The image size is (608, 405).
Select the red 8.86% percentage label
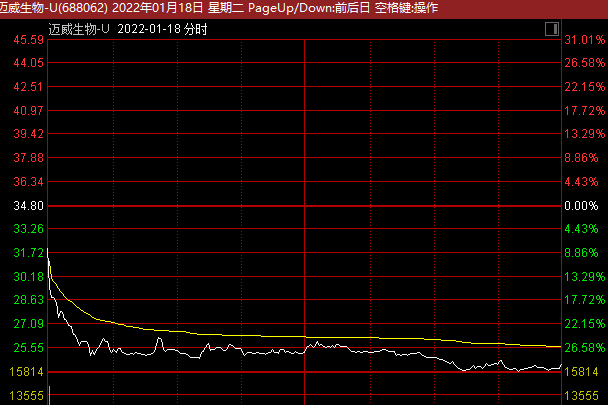581,158
